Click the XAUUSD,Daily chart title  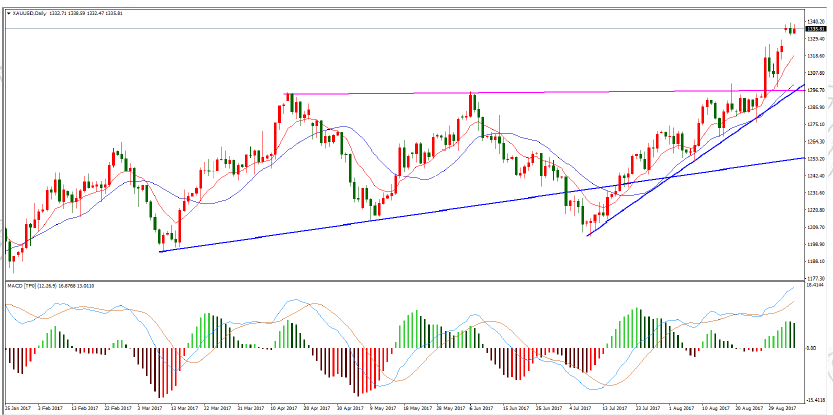pyautogui.click(x=28, y=14)
